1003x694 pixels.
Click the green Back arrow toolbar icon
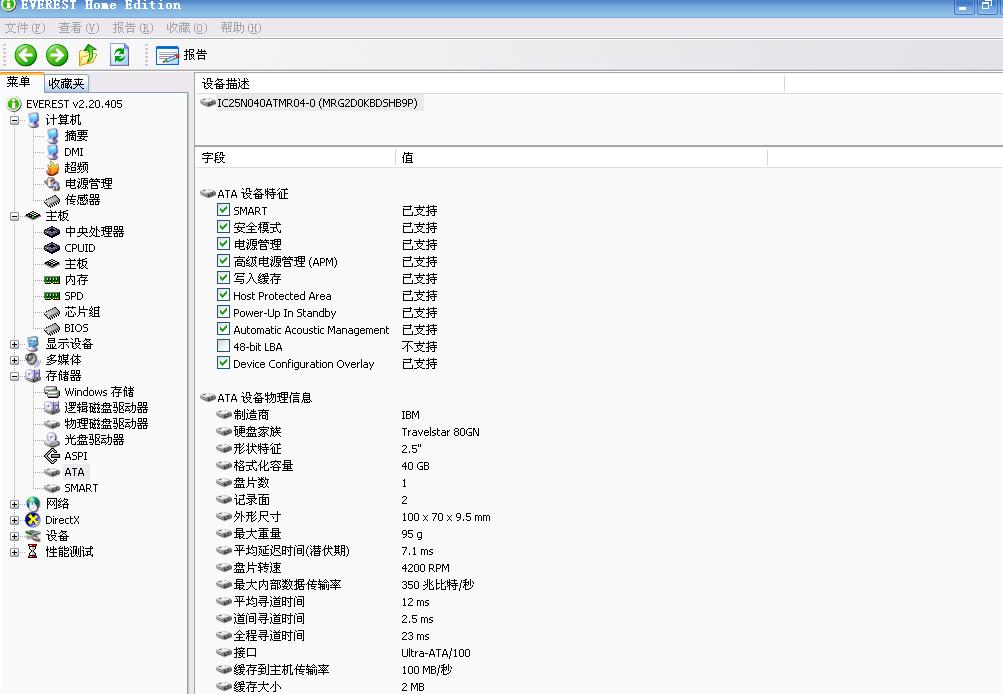(26, 55)
